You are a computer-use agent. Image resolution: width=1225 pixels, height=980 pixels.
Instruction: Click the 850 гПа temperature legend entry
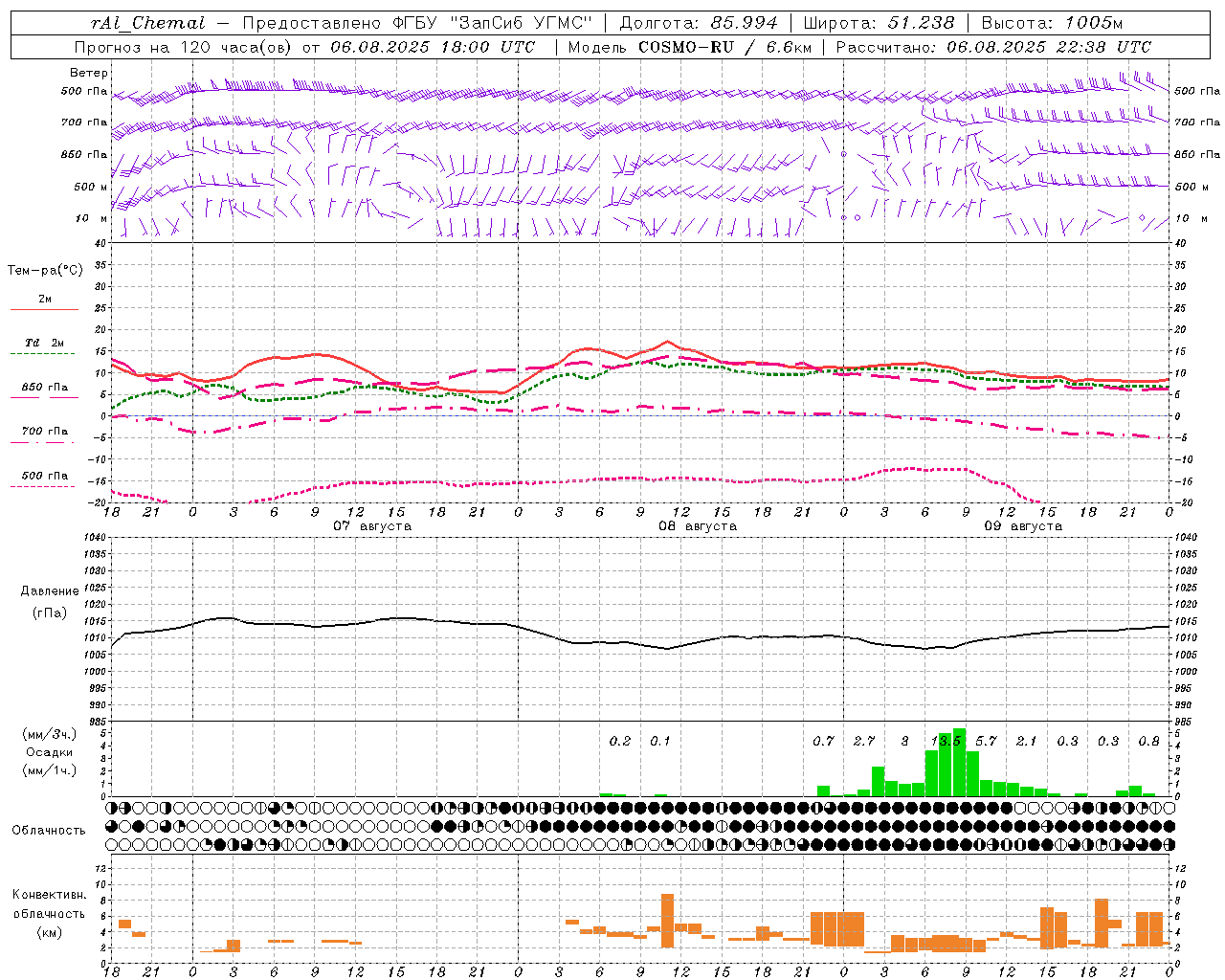pos(44,388)
